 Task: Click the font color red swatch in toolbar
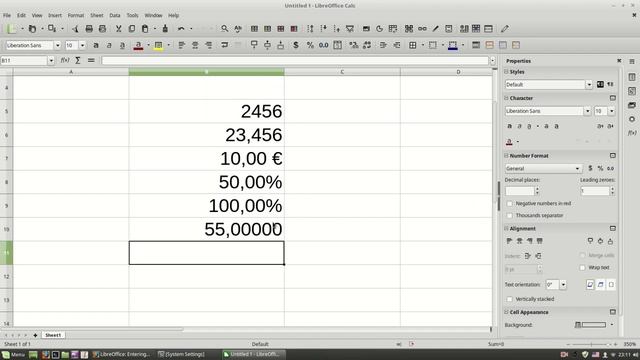coord(138,45)
